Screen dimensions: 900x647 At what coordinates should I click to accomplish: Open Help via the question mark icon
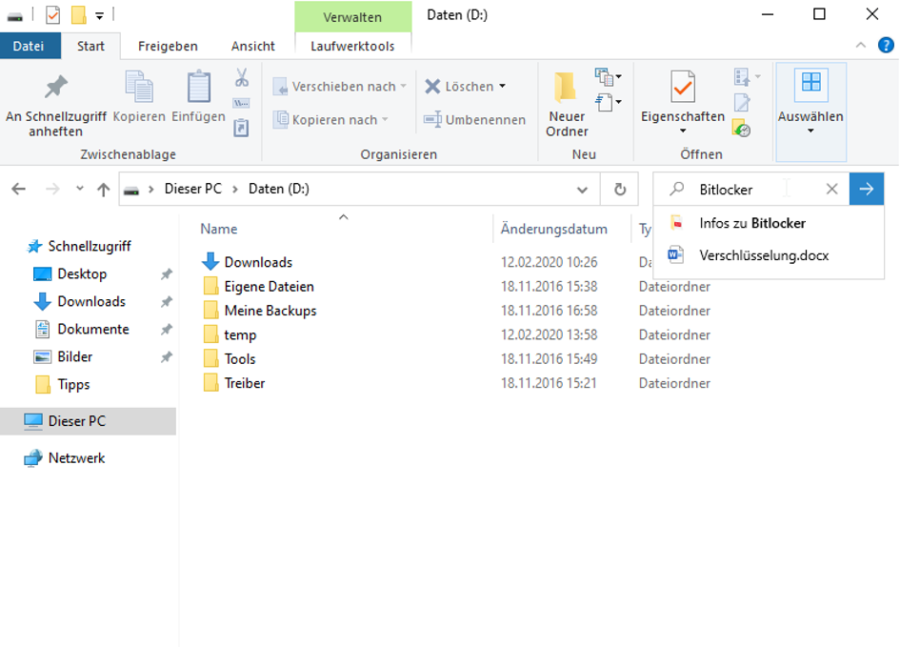(x=888, y=45)
